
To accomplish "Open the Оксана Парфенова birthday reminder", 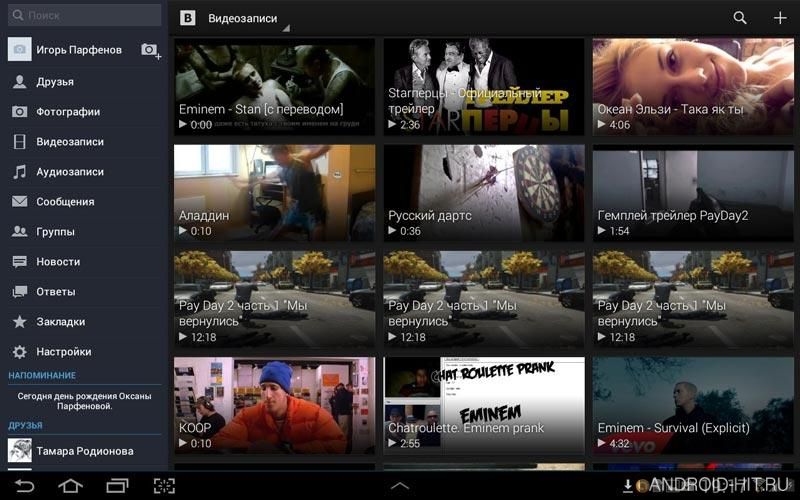I will click(85, 401).
